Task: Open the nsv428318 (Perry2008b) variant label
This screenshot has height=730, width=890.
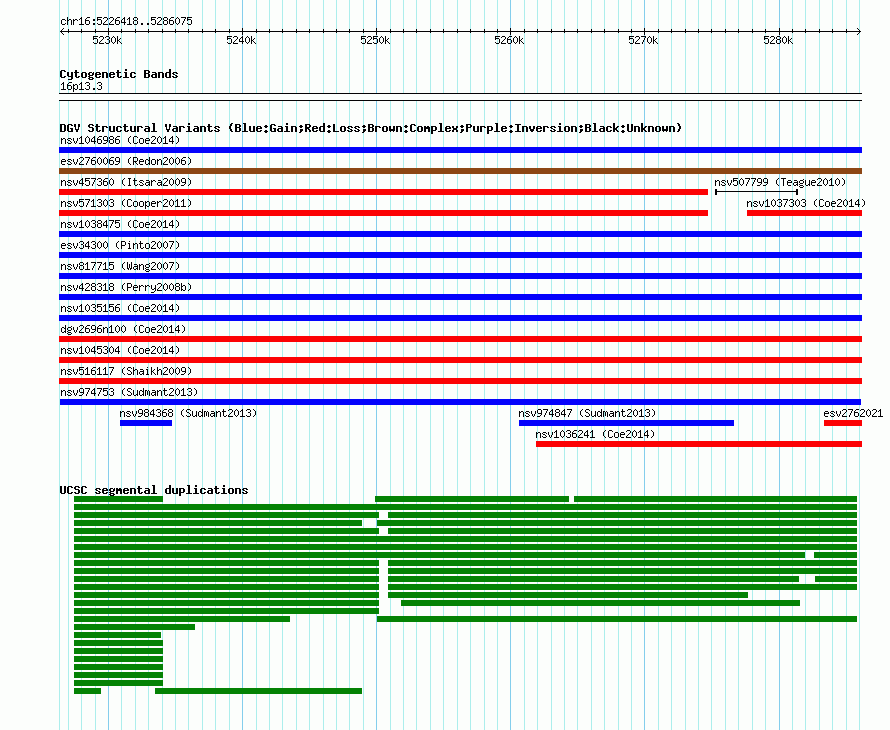Action: point(125,287)
